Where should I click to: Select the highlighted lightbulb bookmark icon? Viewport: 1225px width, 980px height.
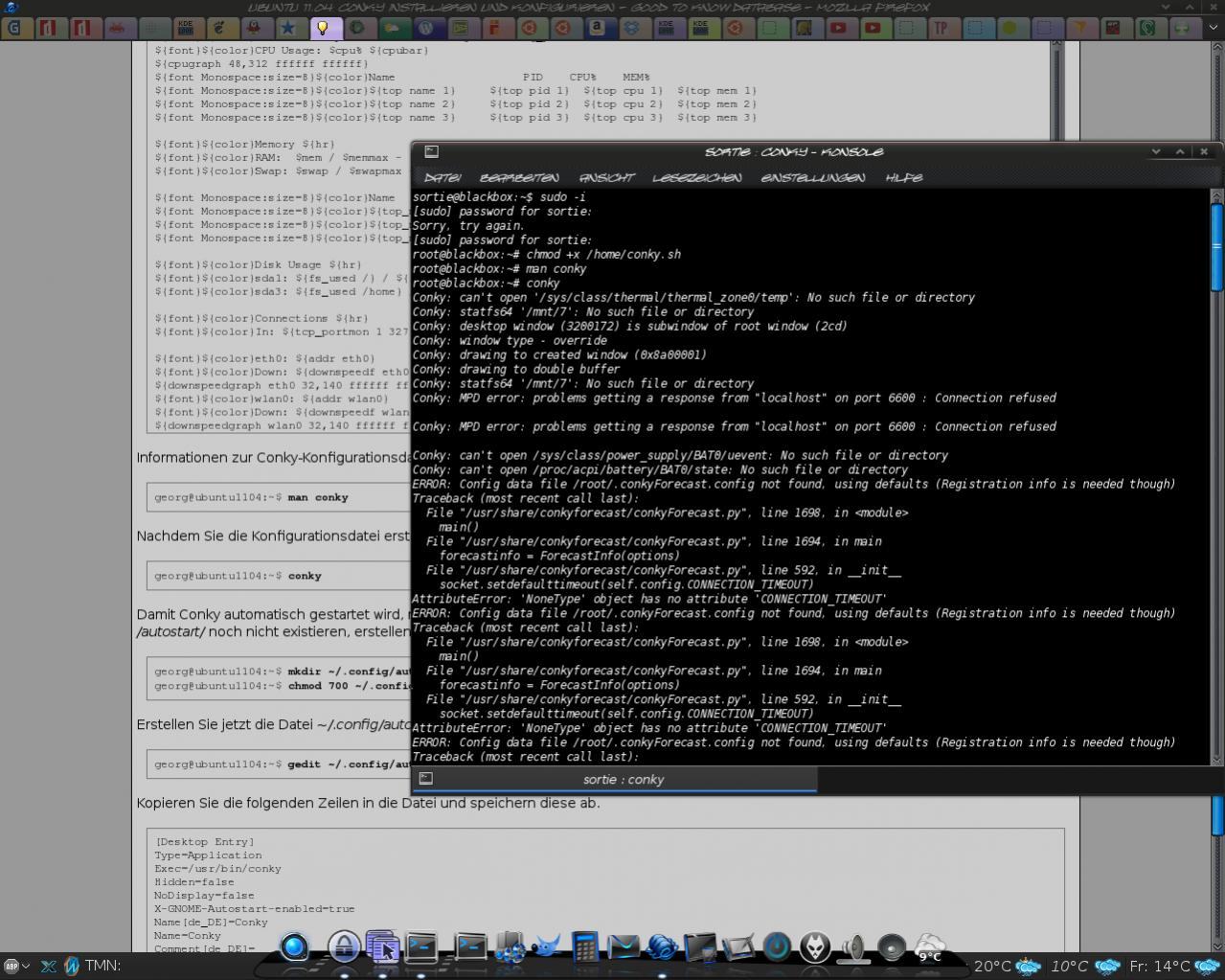(x=323, y=28)
